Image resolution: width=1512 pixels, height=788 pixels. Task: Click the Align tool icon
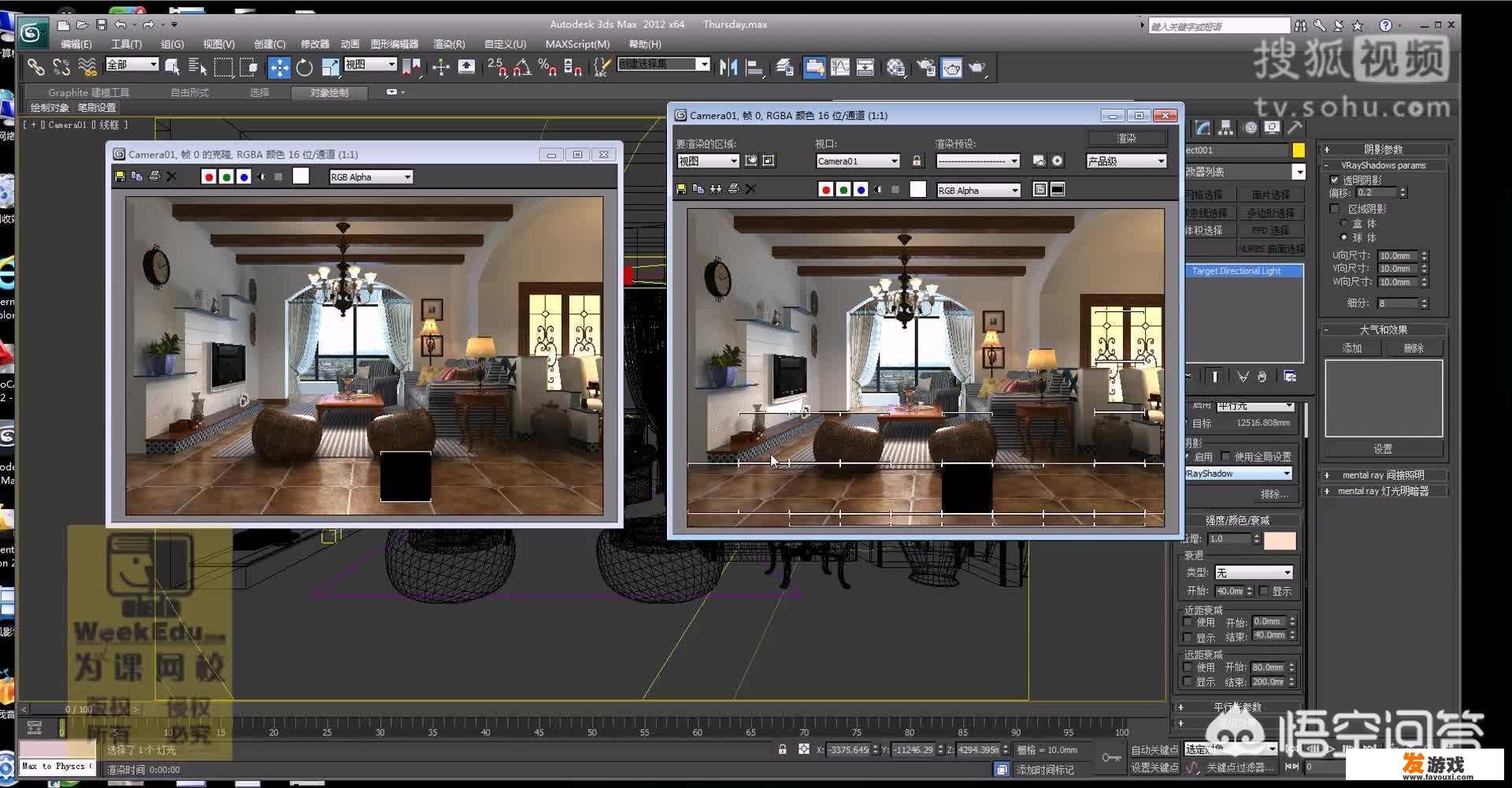pos(754,68)
